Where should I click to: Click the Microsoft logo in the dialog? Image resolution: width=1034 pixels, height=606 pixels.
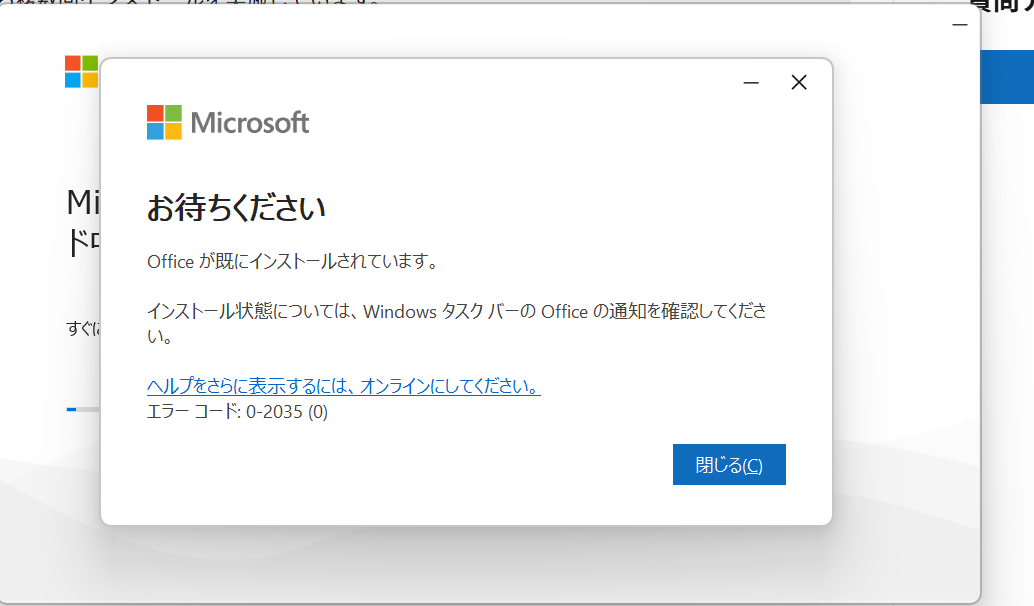[228, 122]
